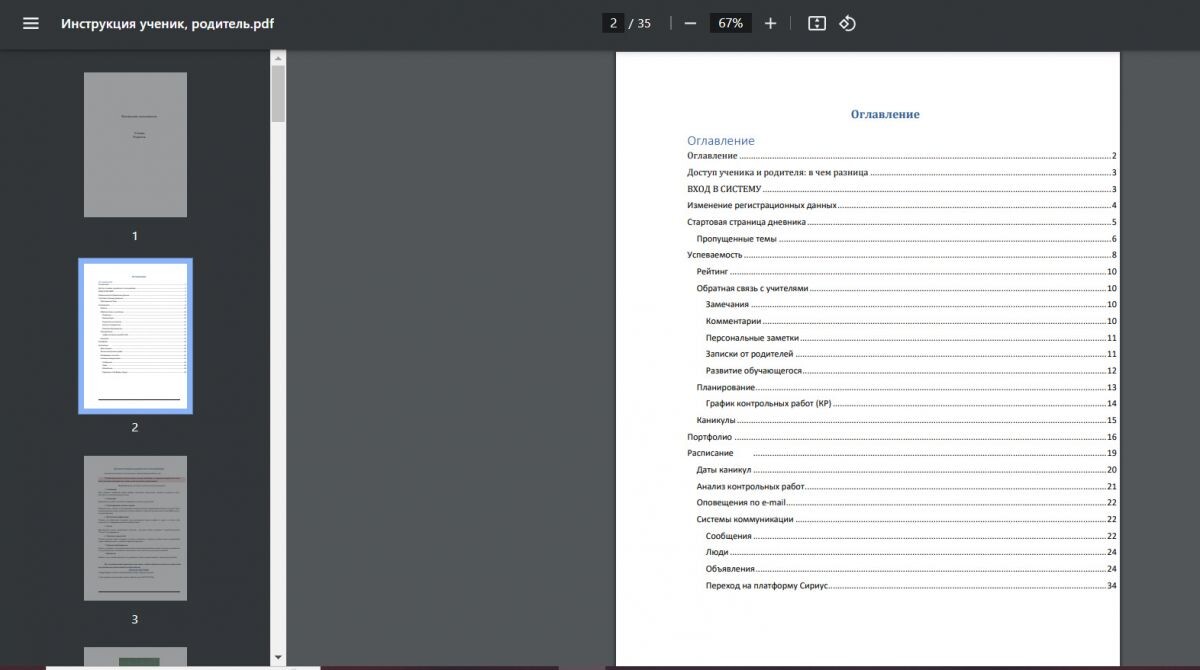Jump to the 'Замечания' entry
Screen dimensions: 1200x670
[x=910, y=304]
